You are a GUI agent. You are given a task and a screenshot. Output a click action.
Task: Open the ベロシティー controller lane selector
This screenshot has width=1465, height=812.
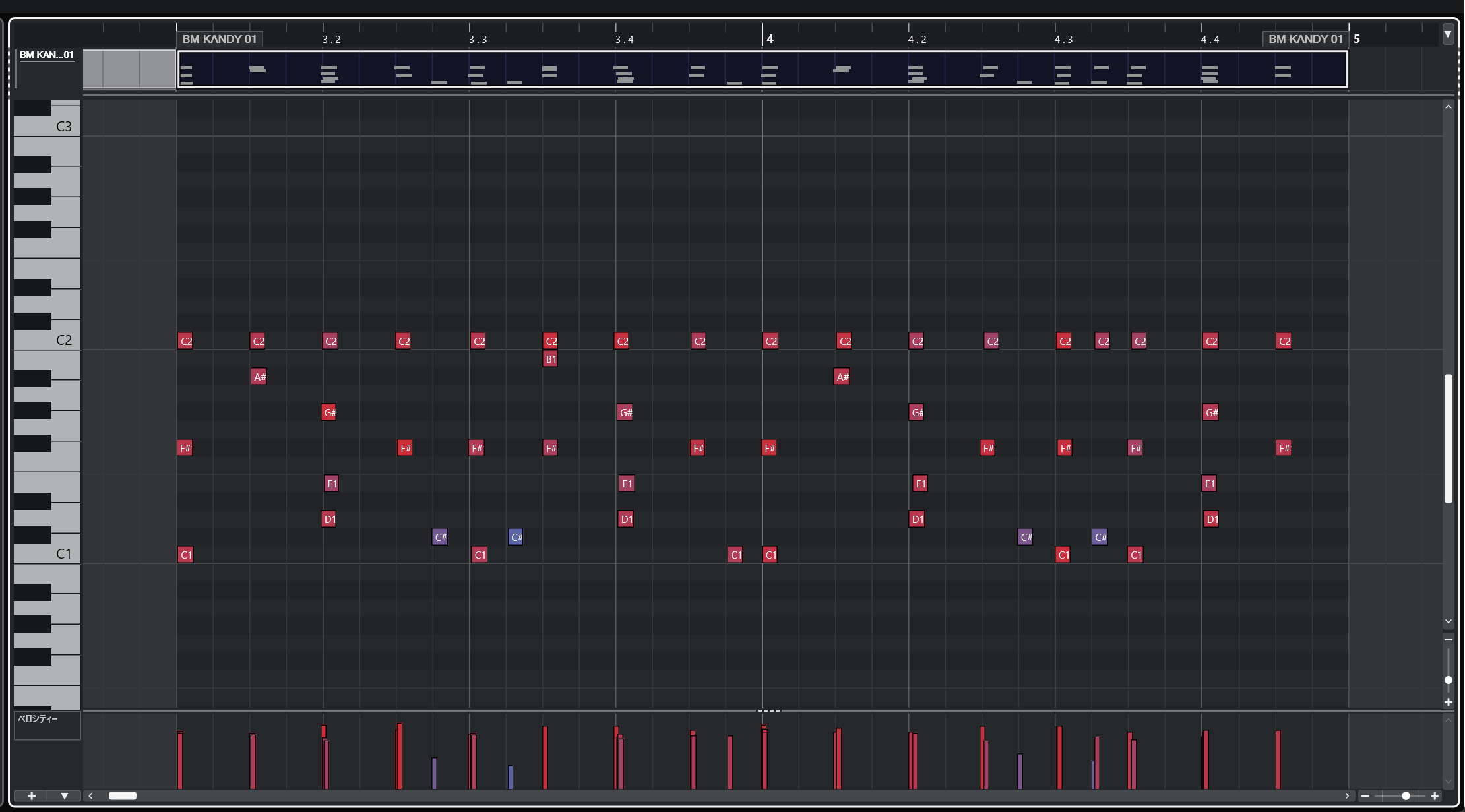[47, 725]
